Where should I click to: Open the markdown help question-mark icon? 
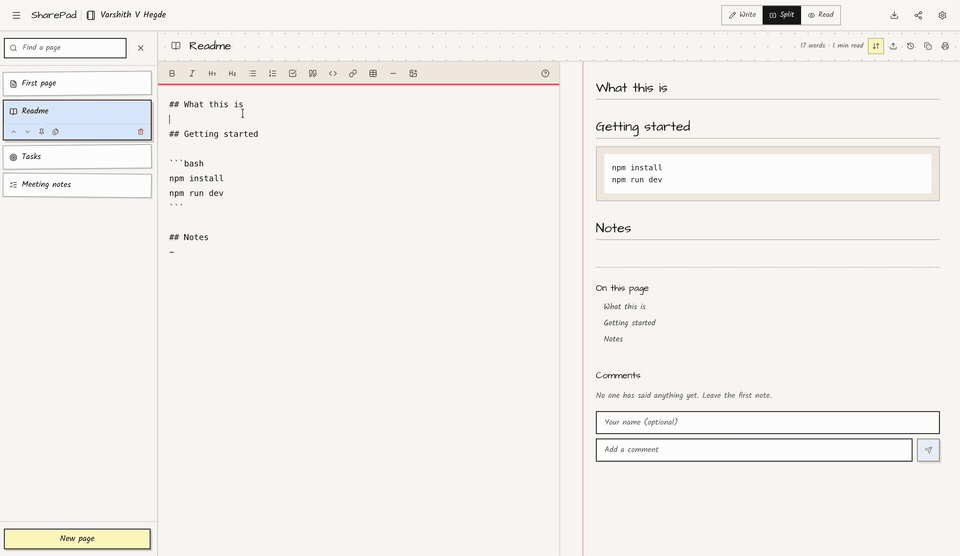pyautogui.click(x=545, y=73)
